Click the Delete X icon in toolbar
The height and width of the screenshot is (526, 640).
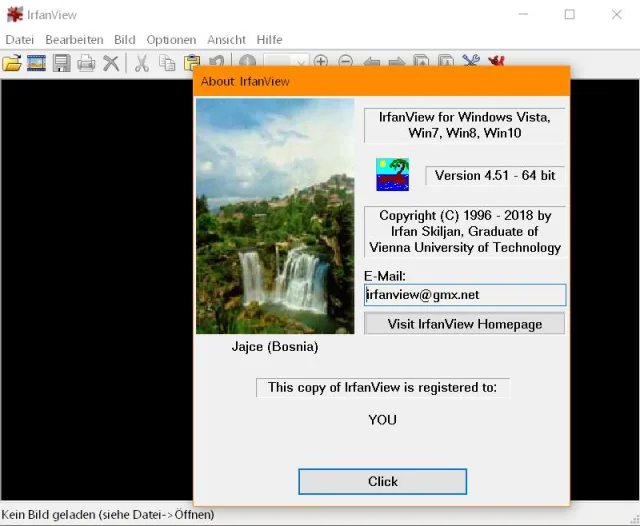(111, 63)
